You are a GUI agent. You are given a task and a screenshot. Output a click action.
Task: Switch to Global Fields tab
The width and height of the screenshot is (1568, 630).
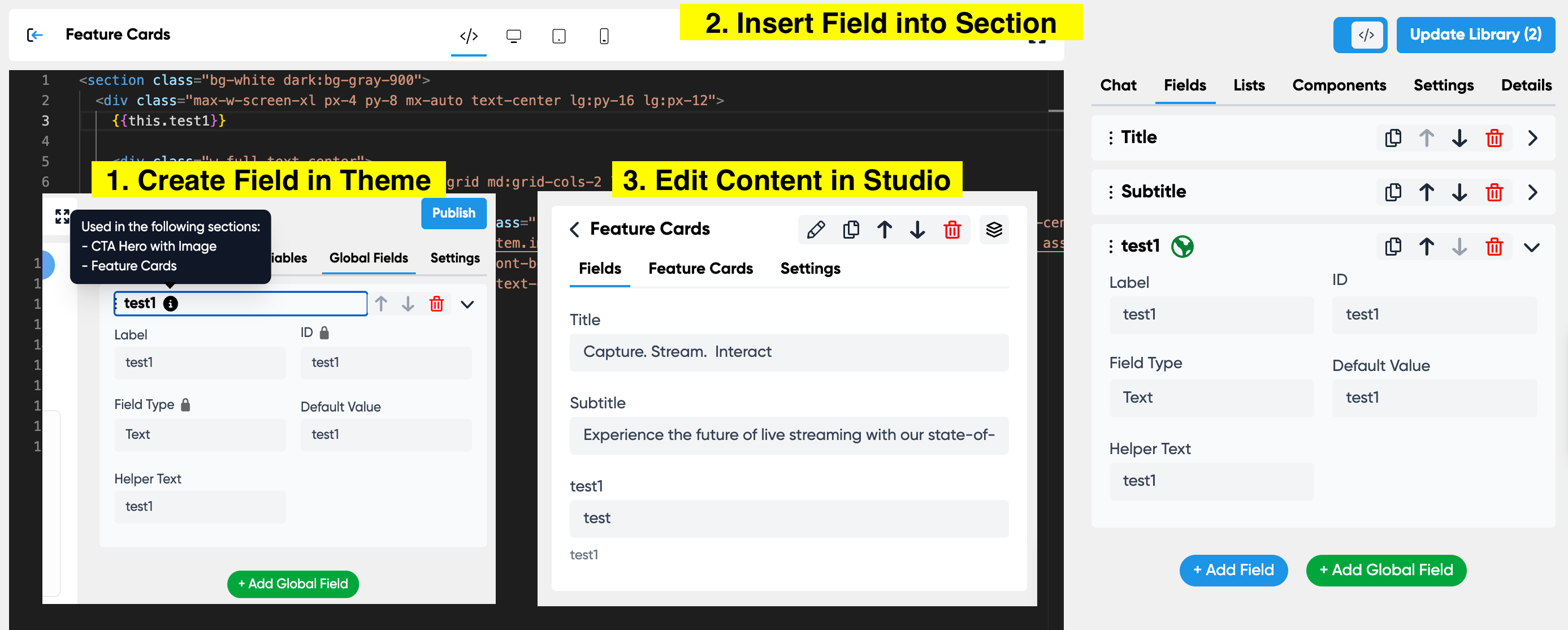coord(369,258)
